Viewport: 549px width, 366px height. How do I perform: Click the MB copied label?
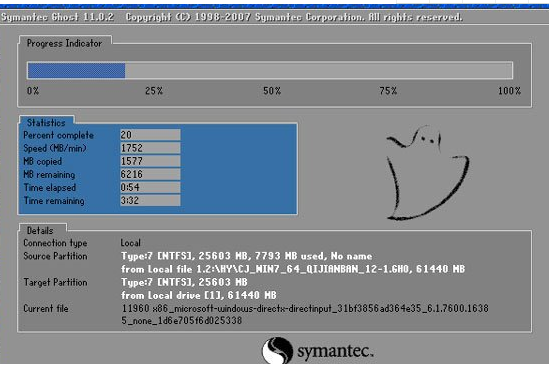click(x=42, y=161)
